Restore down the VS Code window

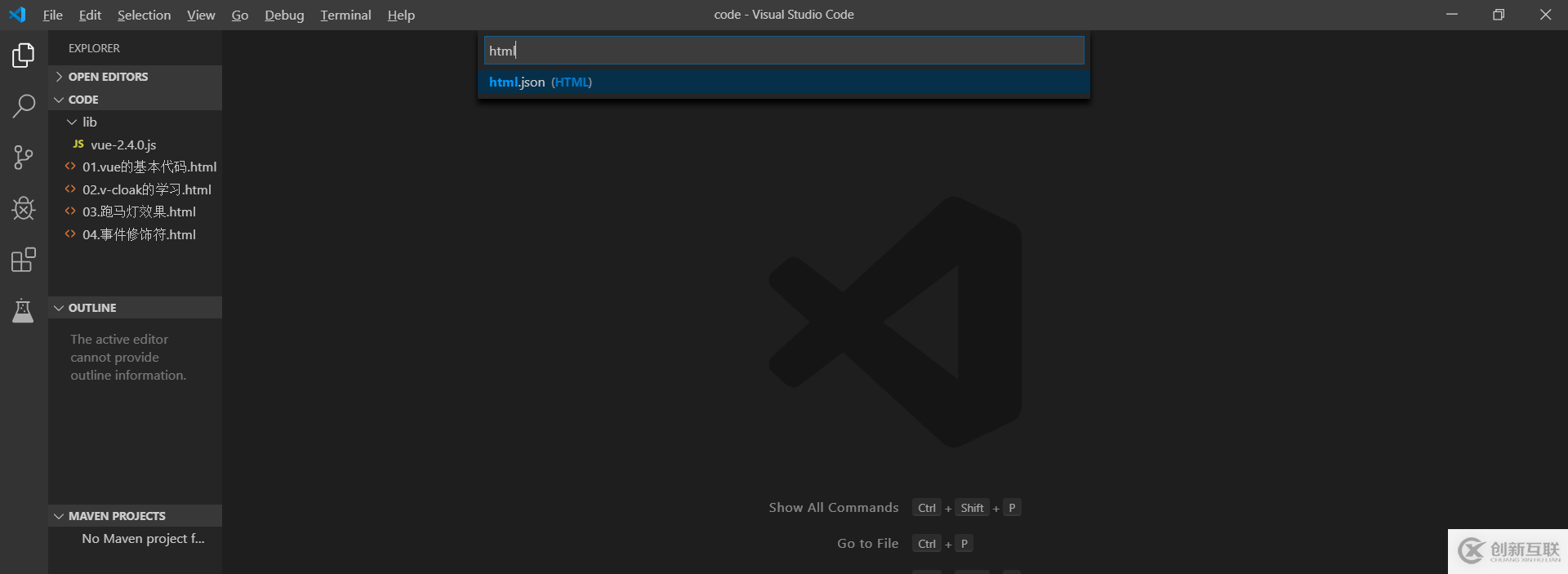[x=1499, y=15]
